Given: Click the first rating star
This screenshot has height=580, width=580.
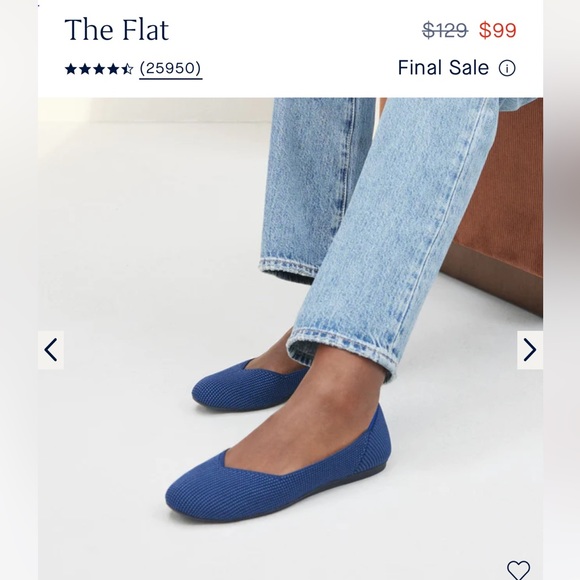Looking at the screenshot, I should 71,69.
